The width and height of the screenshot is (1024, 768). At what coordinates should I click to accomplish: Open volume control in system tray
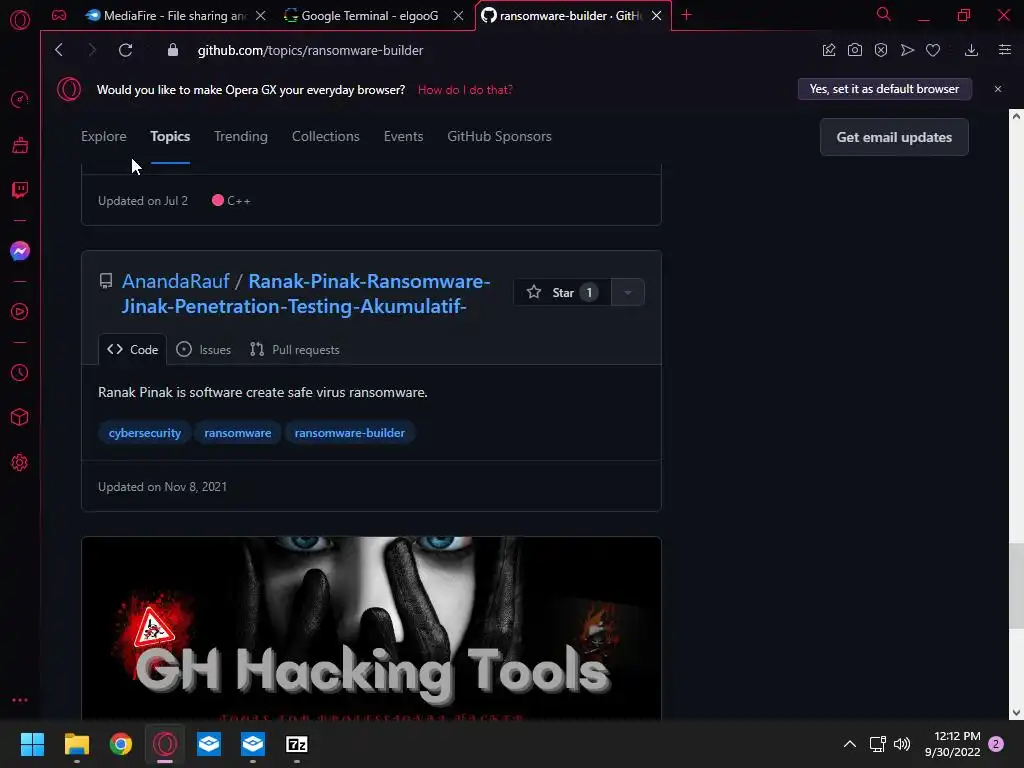tap(902, 744)
